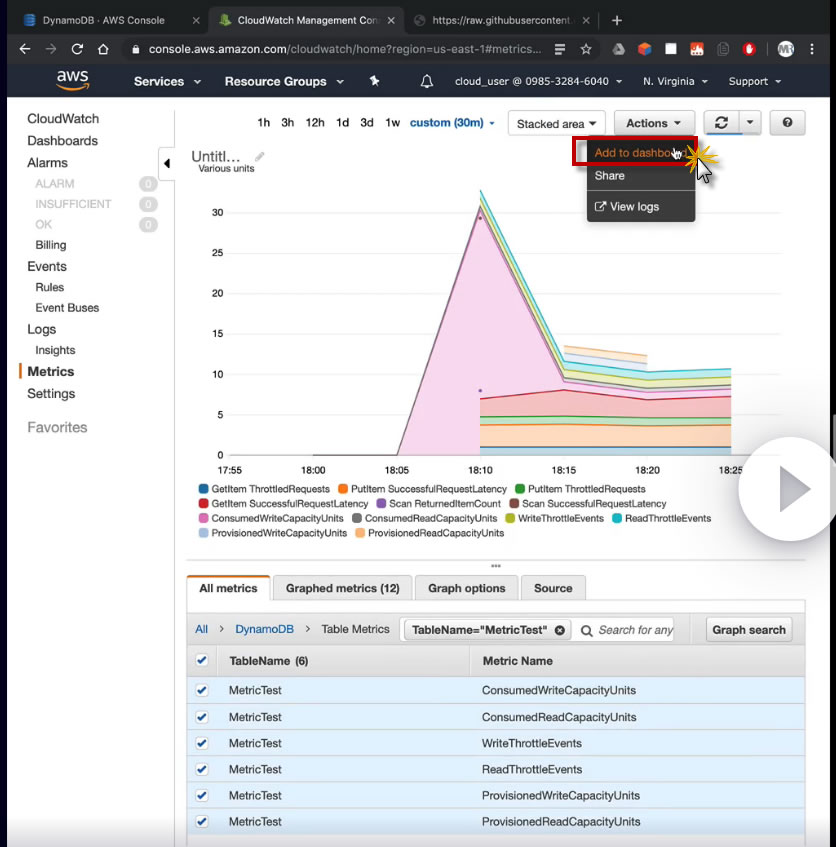Toggle the select-all checkbox in table header

click(x=202, y=660)
